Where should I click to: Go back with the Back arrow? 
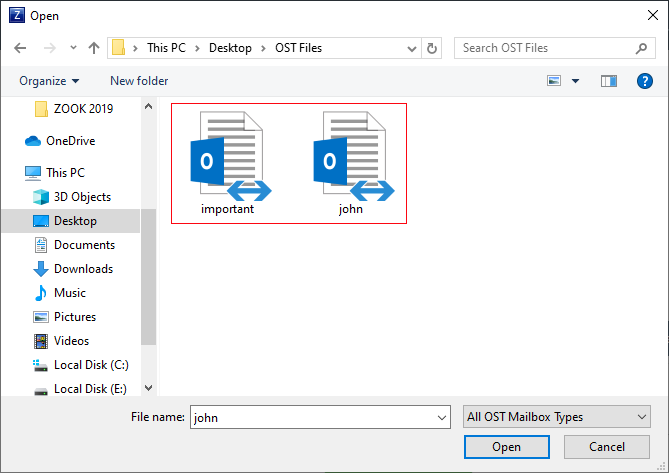pyautogui.click(x=20, y=48)
